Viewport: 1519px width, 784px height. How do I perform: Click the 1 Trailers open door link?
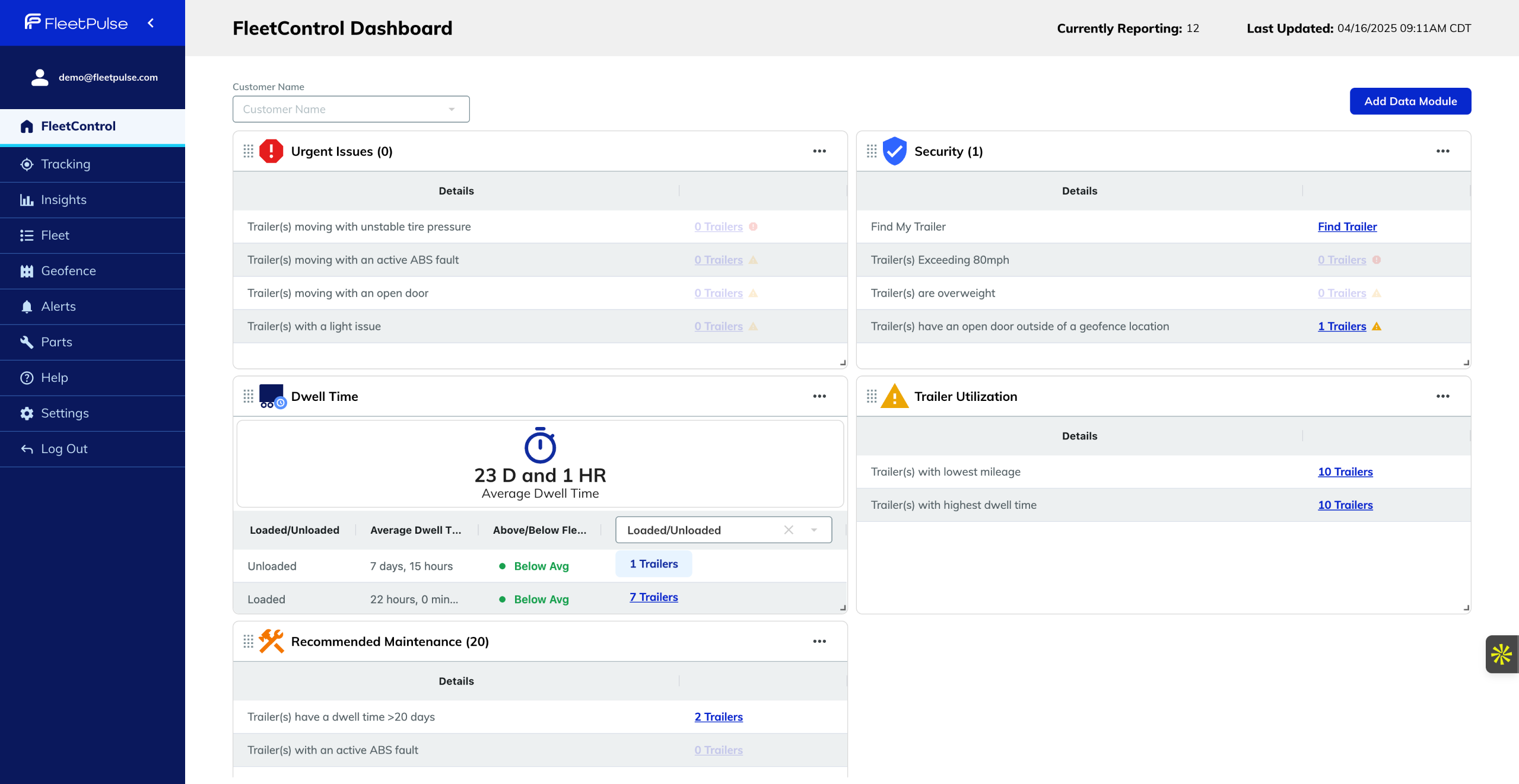1342,326
